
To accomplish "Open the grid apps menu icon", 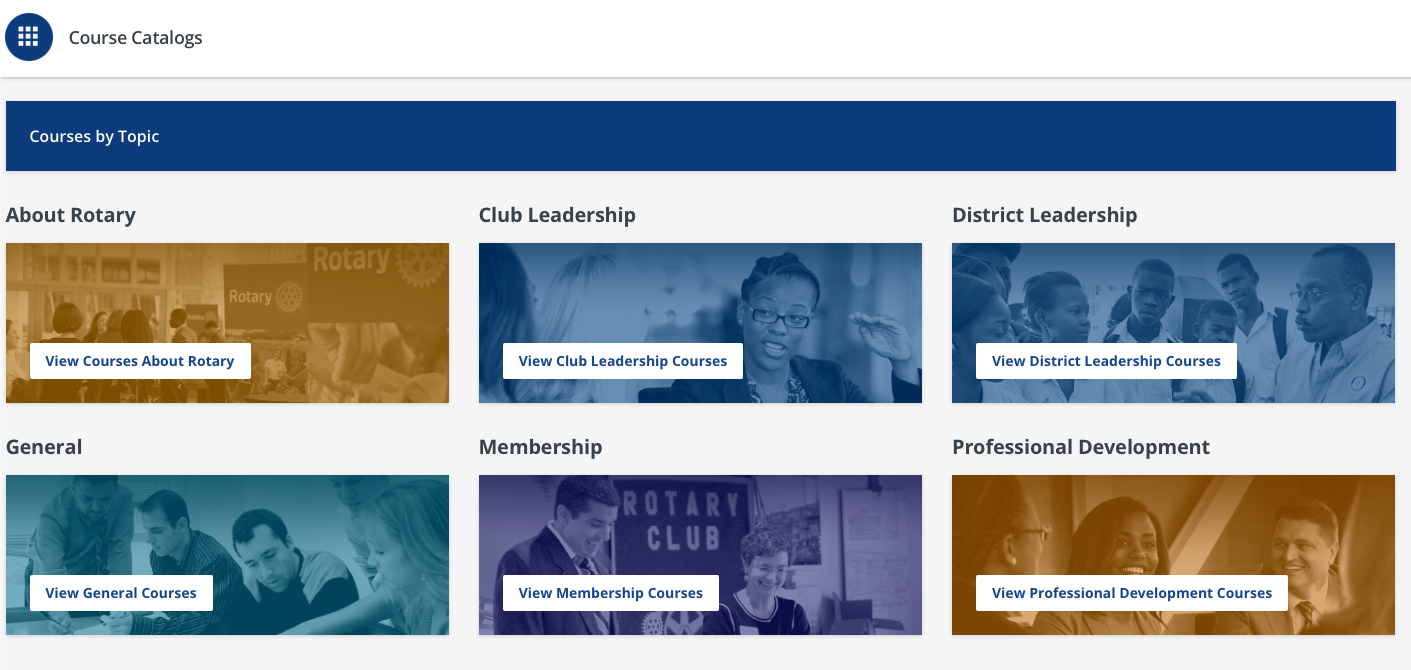I will [x=29, y=37].
